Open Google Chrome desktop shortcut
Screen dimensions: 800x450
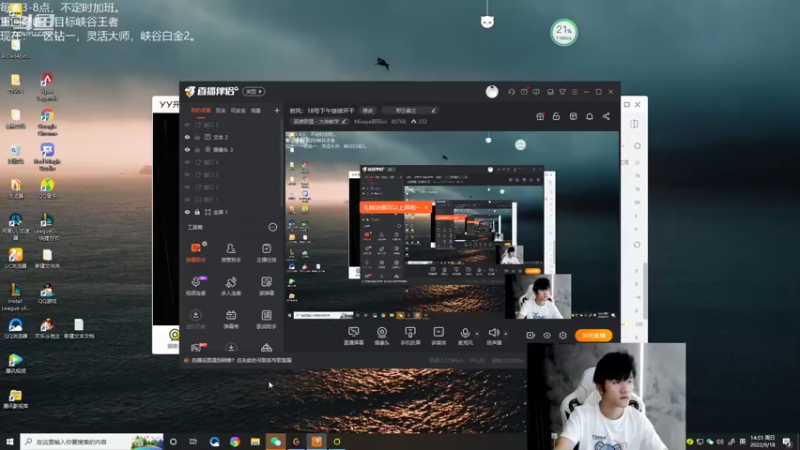pyautogui.click(x=47, y=122)
